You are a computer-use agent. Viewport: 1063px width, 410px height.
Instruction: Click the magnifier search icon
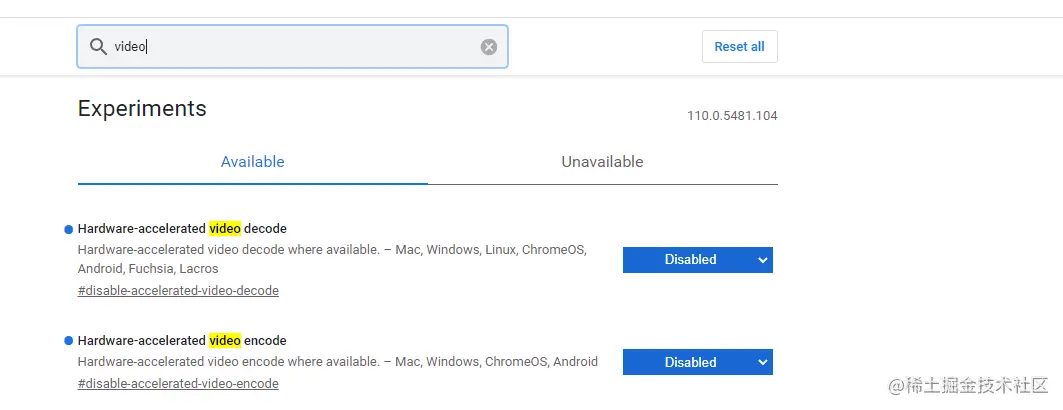coord(98,47)
